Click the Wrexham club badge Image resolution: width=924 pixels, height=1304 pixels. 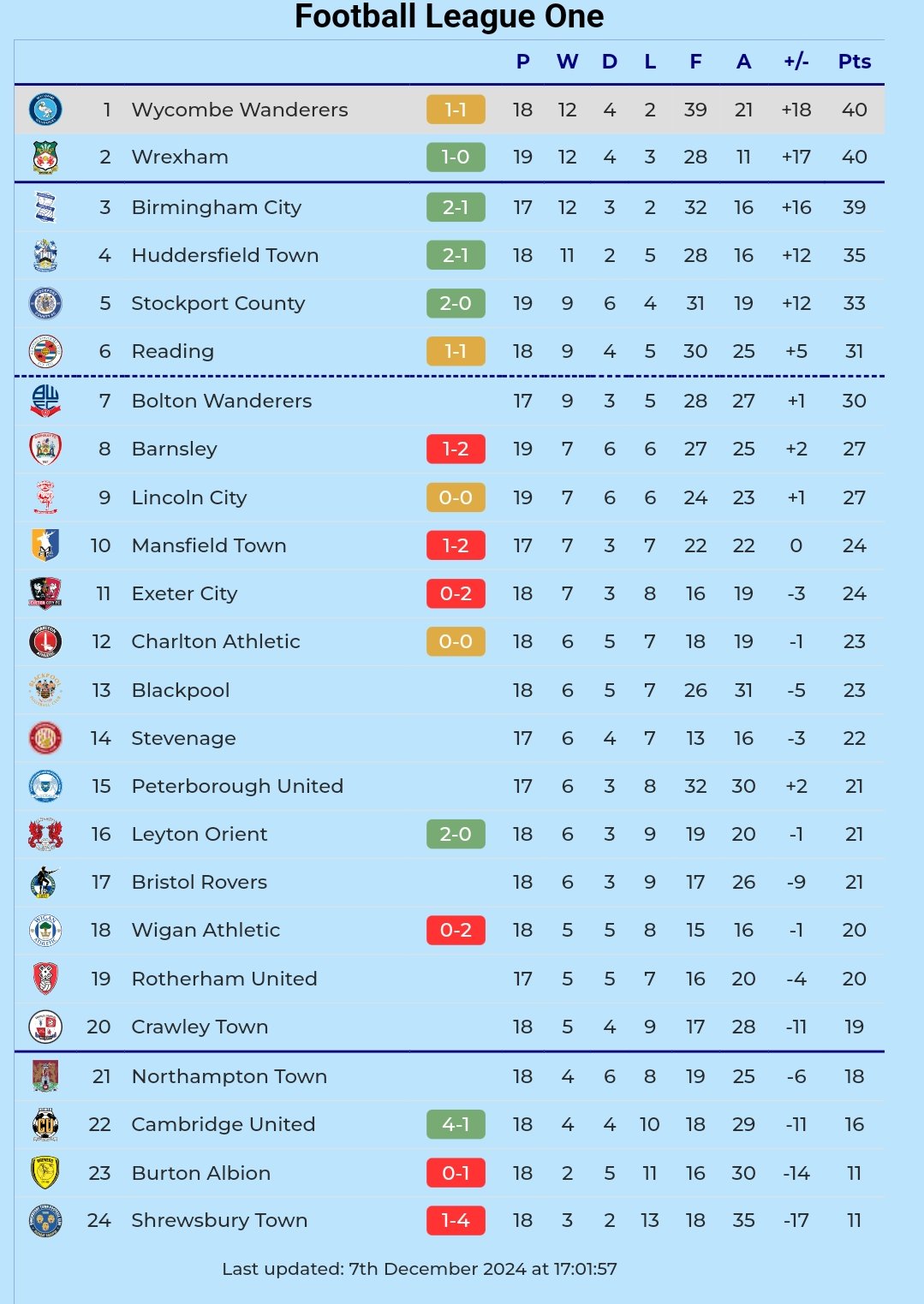(45, 158)
